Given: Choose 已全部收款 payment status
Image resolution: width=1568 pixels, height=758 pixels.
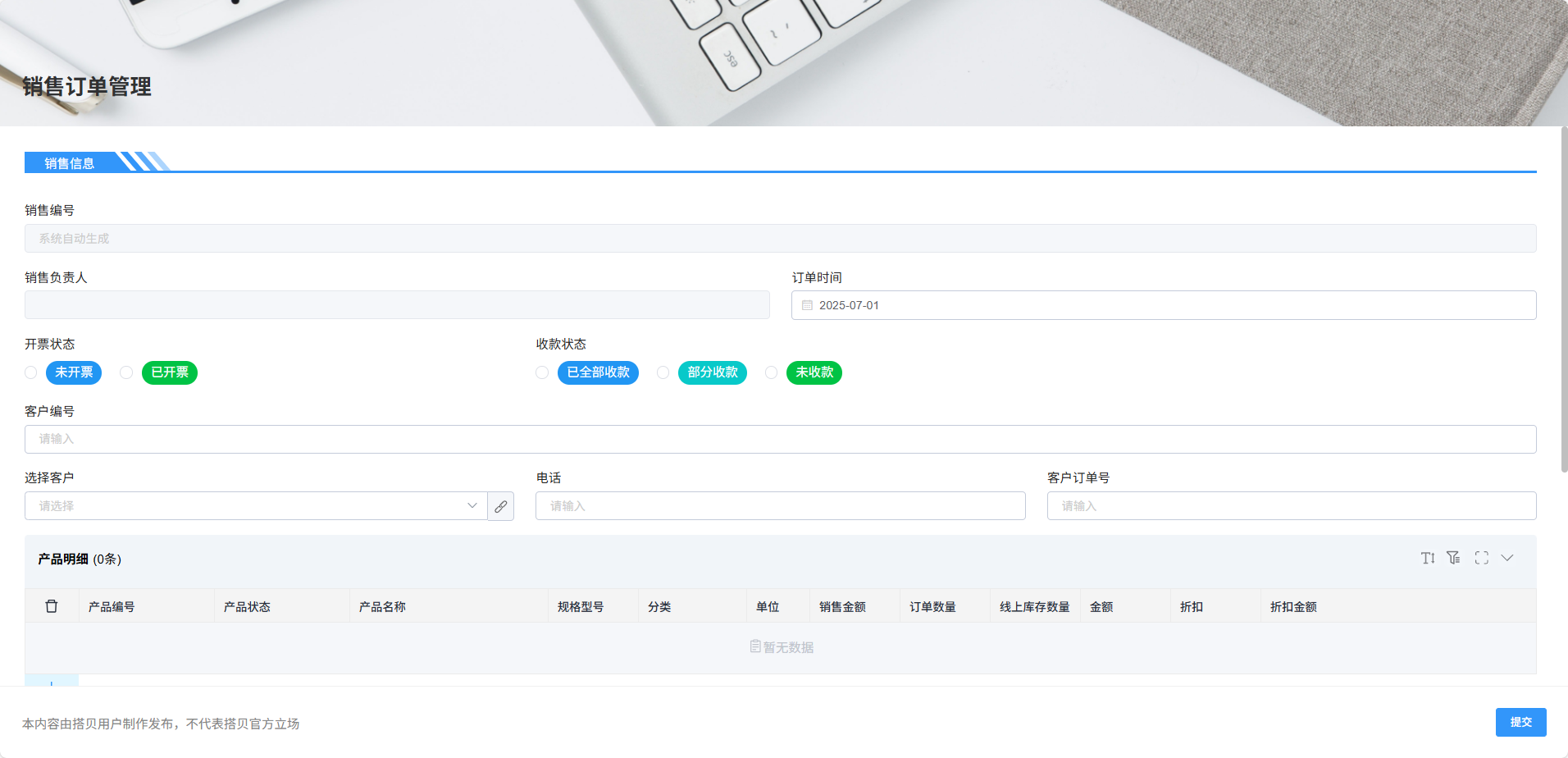Looking at the screenshot, I should (x=542, y=372).
